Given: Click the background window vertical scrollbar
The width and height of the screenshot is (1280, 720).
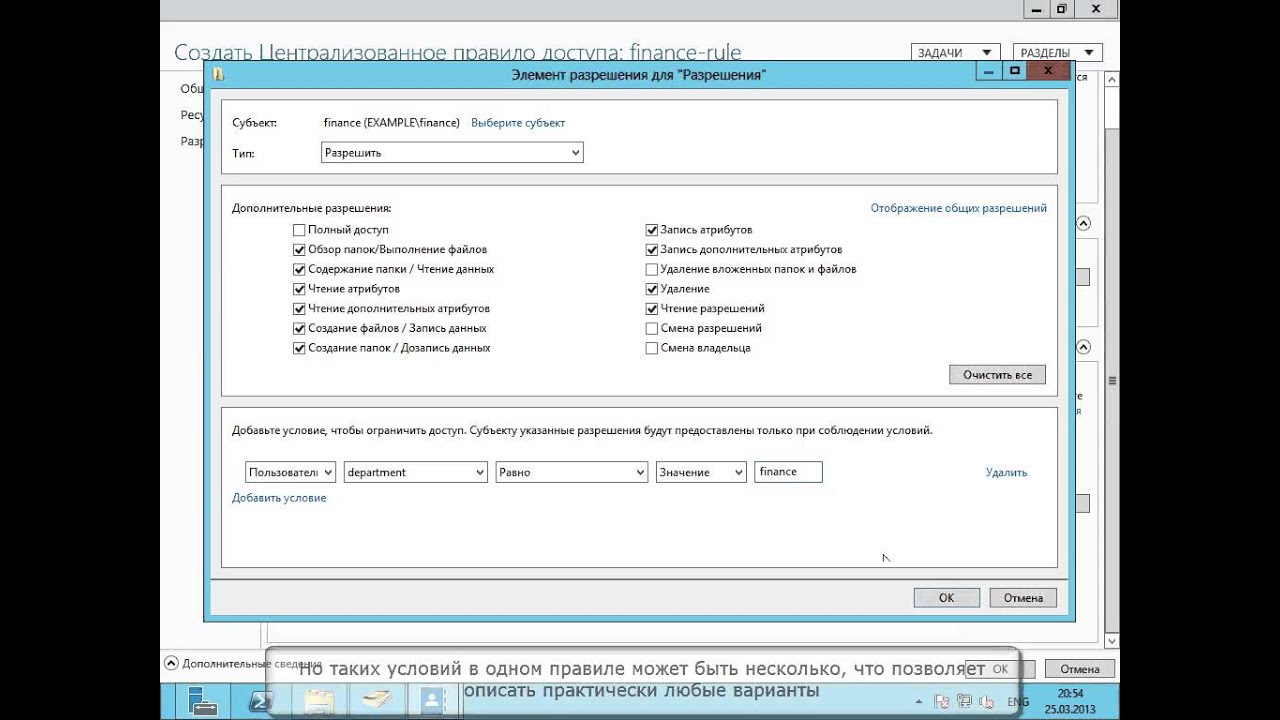Looking at the screenshot, I should click(1112, 360).
